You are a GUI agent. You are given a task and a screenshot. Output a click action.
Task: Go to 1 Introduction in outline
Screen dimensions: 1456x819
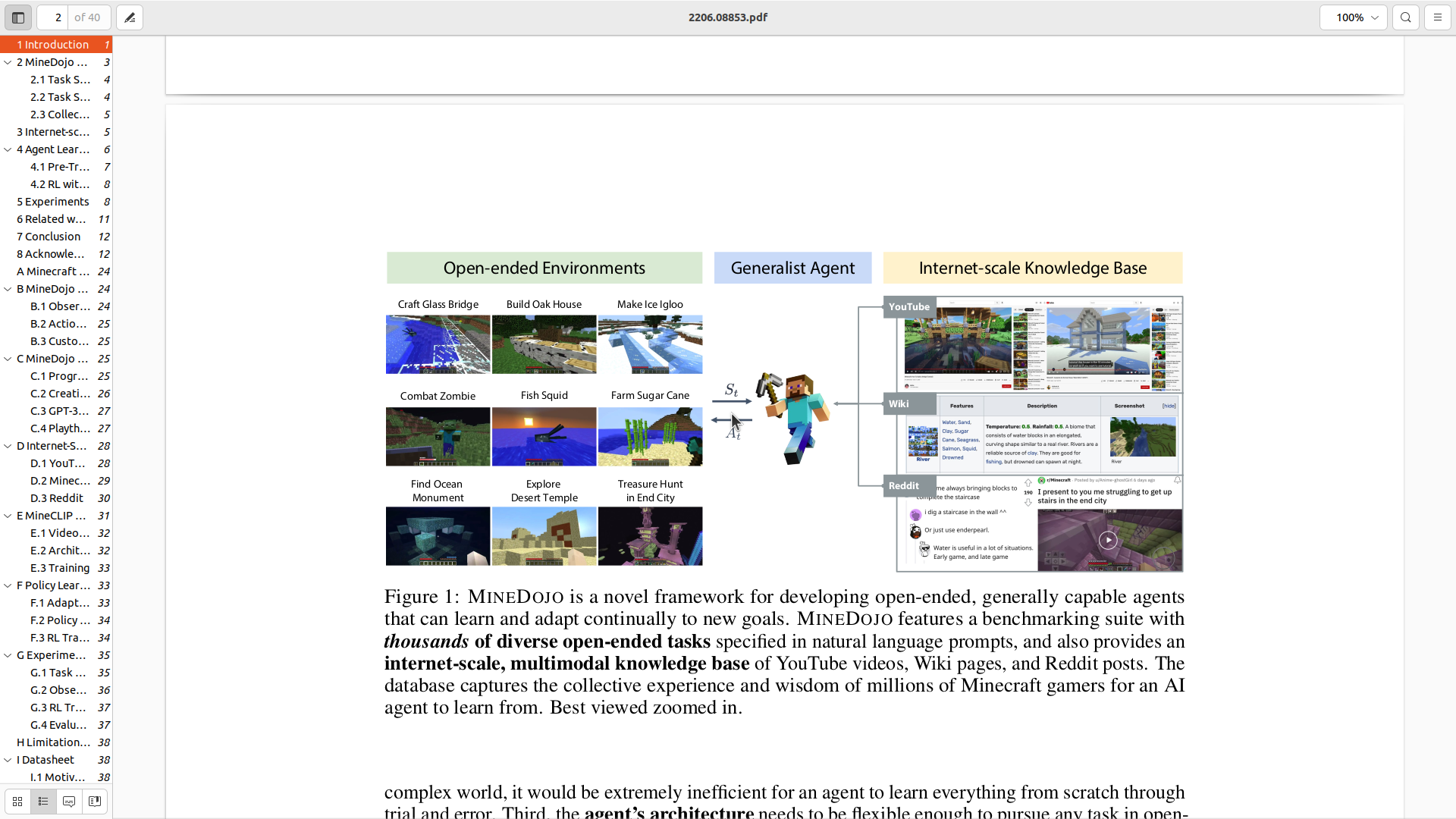tap(52, 45)
